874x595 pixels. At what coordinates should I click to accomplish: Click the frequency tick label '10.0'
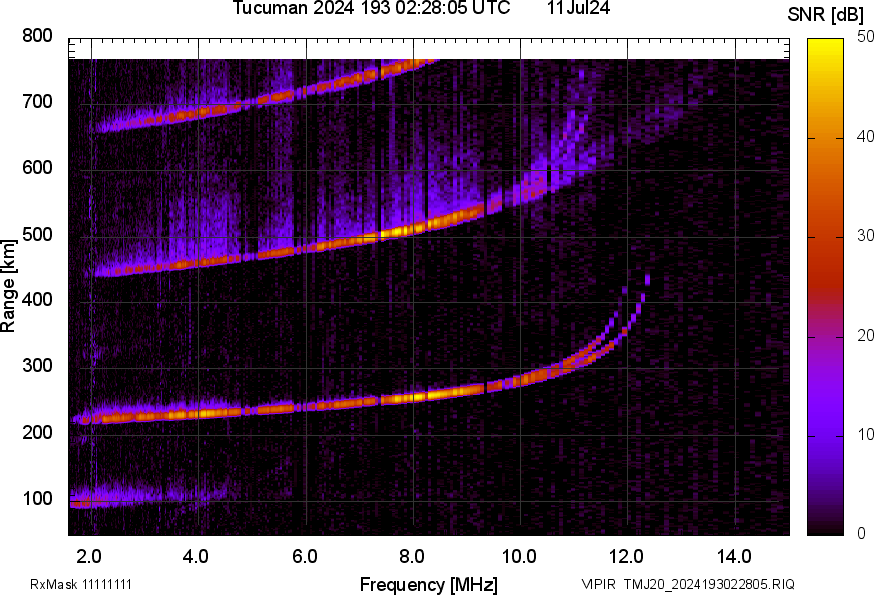coord(519,557)
